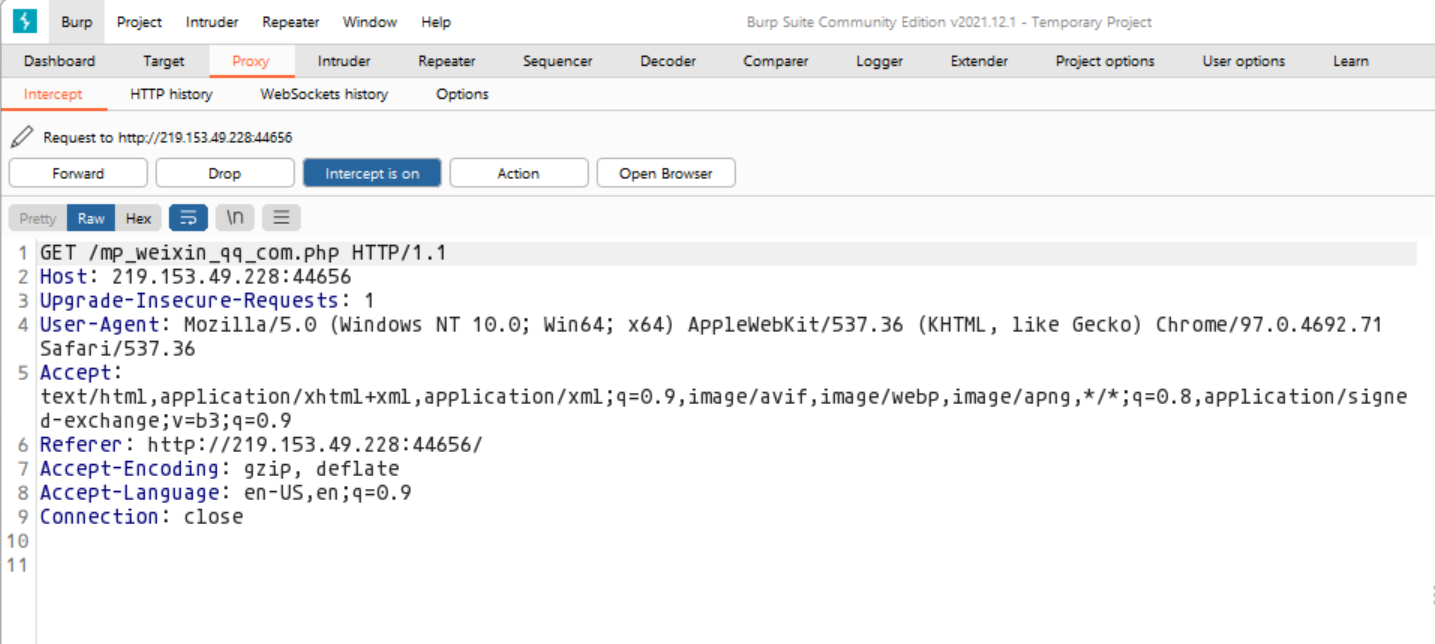Select the Intercept sub-tab

coord(53,94)
